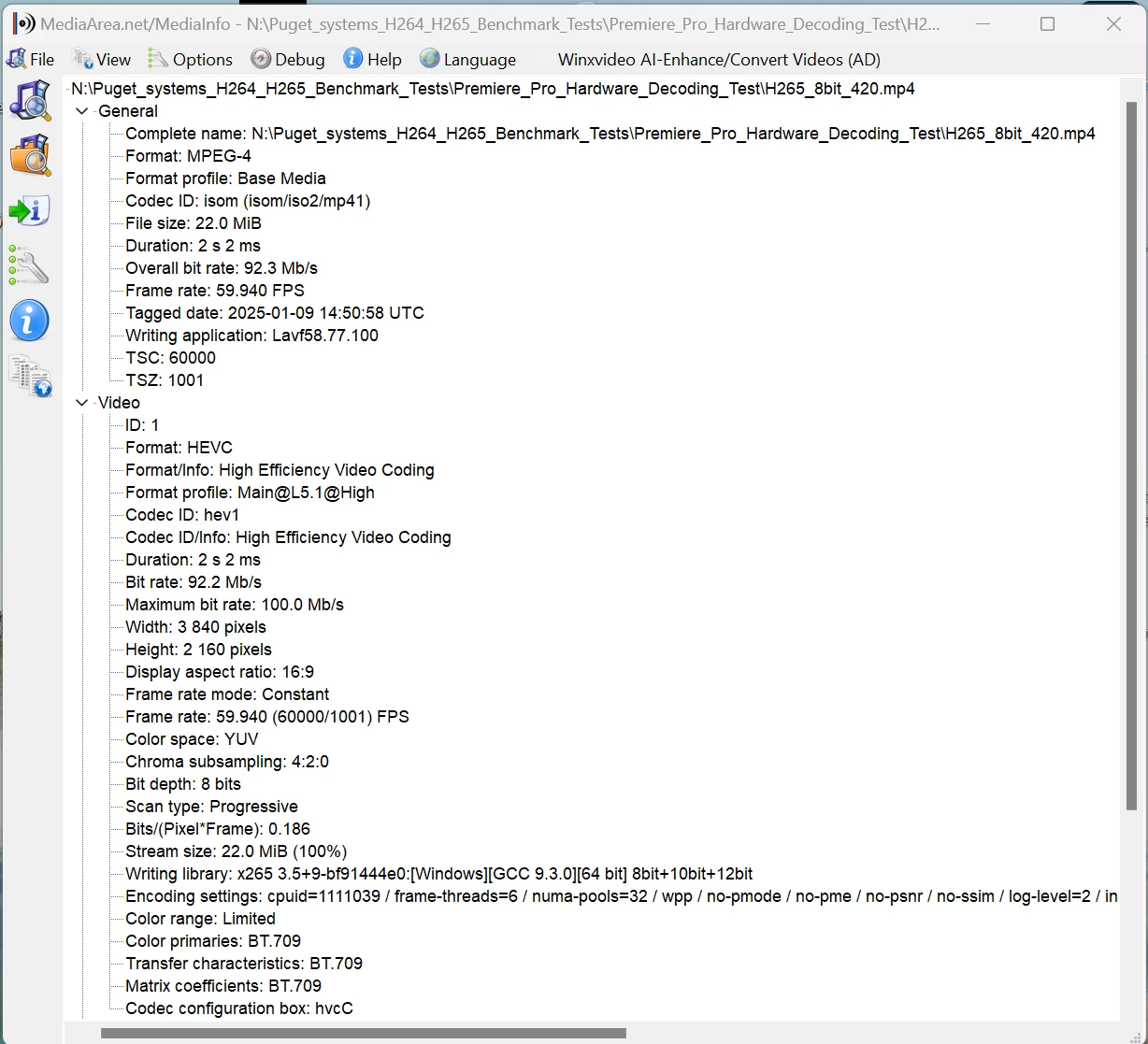Select the 'TSZ: 1001' row
This screenshot has height=1044, width=1148.
tap(165, 380)
